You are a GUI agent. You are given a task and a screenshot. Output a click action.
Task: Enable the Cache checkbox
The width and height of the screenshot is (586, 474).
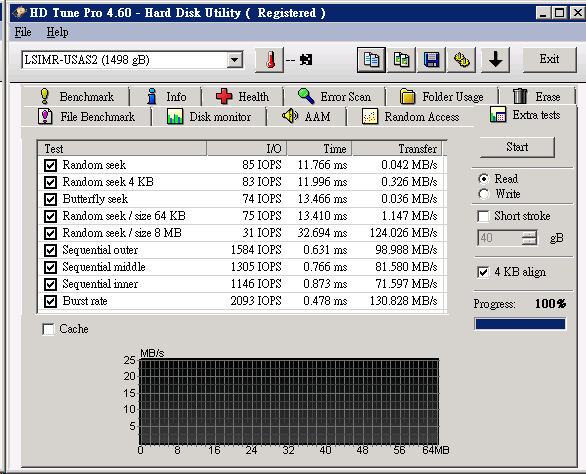coord(48,329)
